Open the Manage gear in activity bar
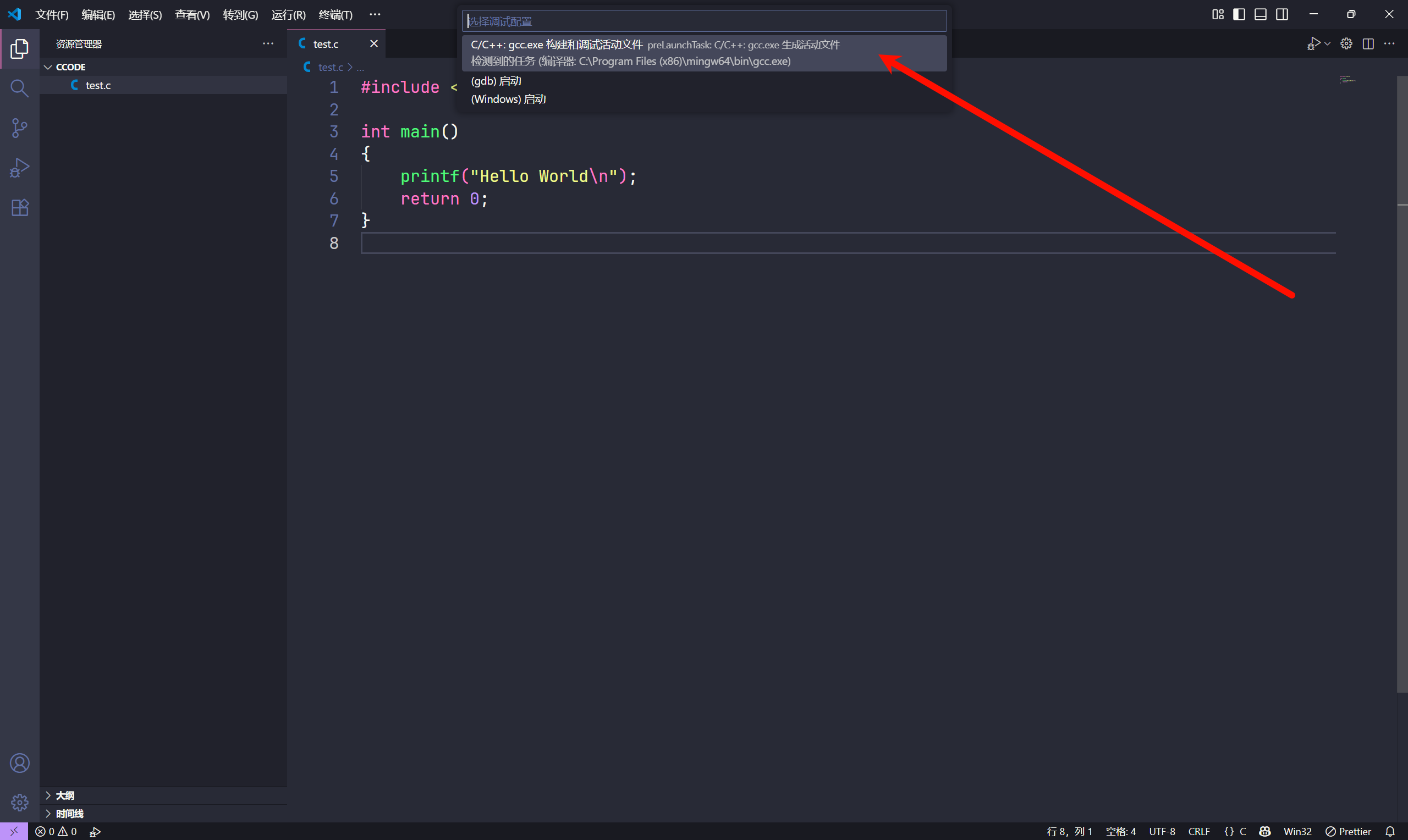Screen dimensions: 1408x840 click(19, 802)
